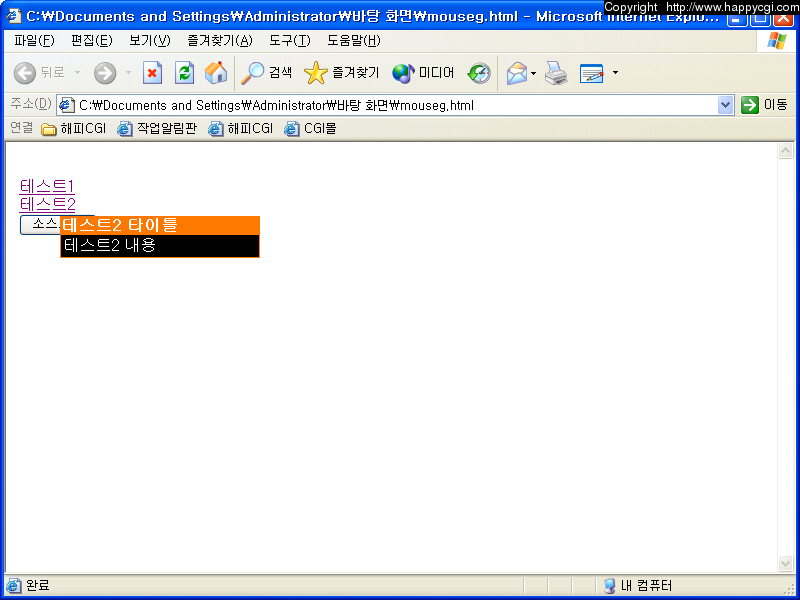Click the Windows flag throbber logo
This screenshot has height=600, width=800.
[776, 41]
